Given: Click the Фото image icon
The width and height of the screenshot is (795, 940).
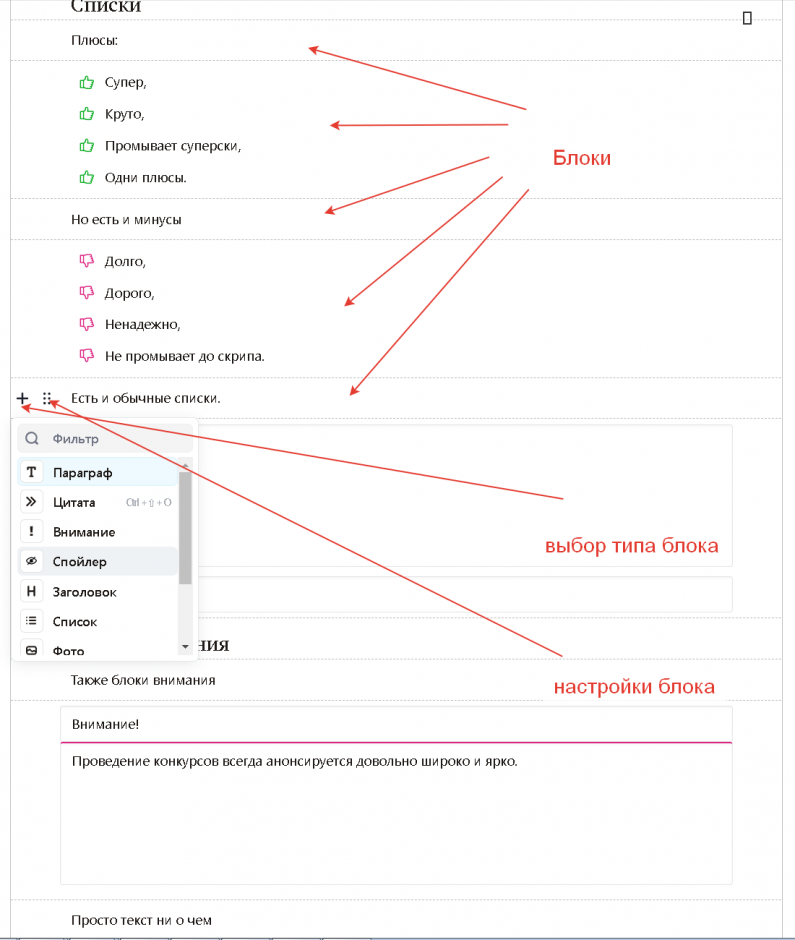Looking at the screenshot, I should click(x=31, y=650).
